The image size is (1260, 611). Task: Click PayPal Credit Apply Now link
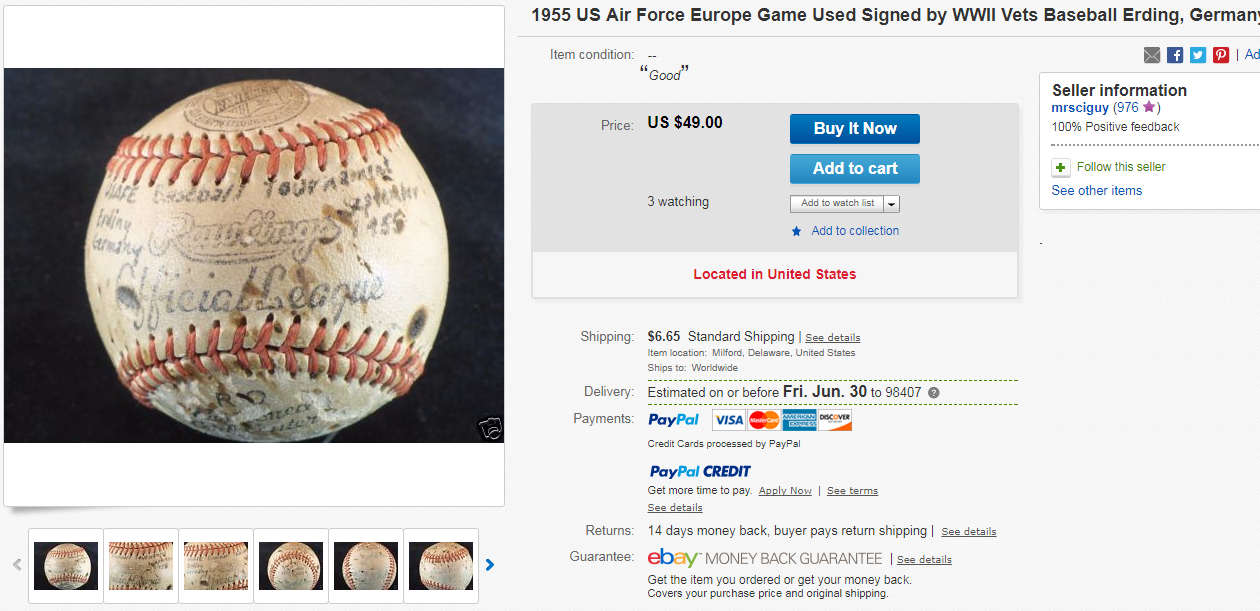[785, 491]
